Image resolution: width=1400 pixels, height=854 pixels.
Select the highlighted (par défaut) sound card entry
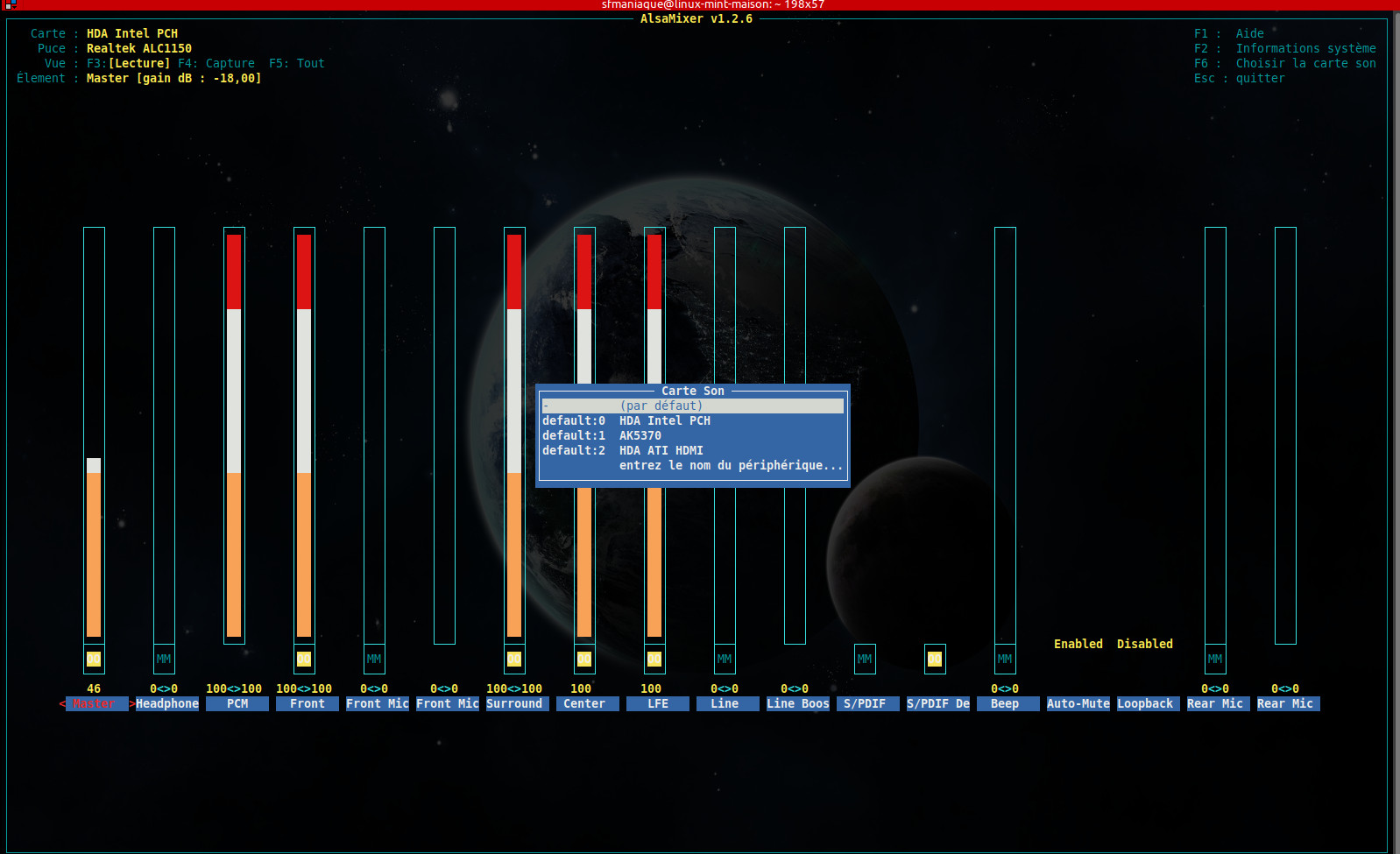(x=692, y=406)
